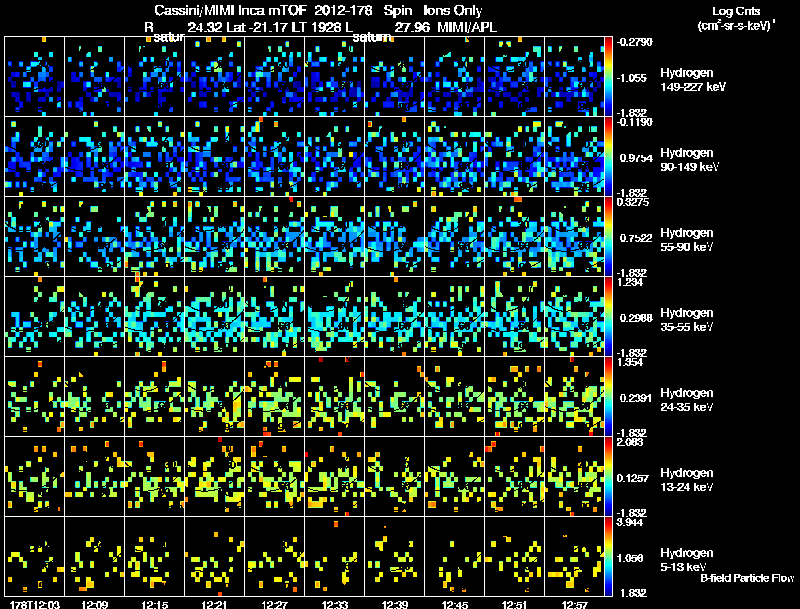The image size is (800, 609).
Task: Click the Hydrogen 24-35 keV color bar
Action: tap(608, 397)
